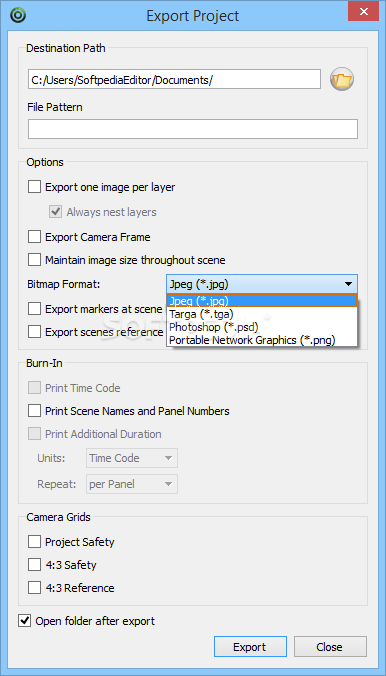Close the Export Project dialog window
The image size is (386, 676).
tap(364, 12)
